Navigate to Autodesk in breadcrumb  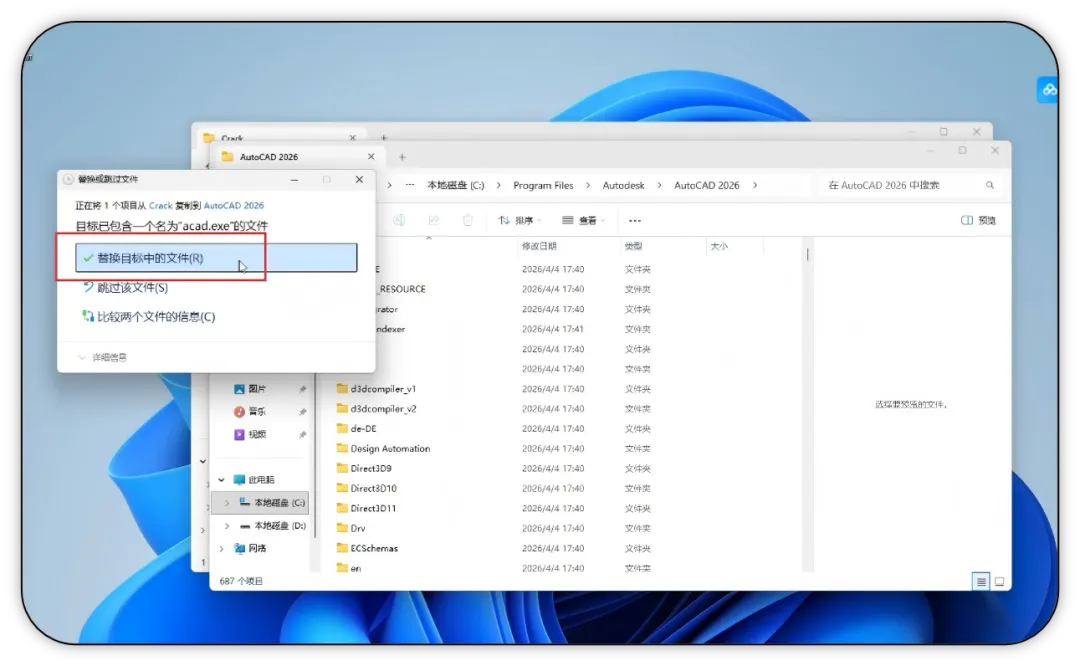(623, 185)
